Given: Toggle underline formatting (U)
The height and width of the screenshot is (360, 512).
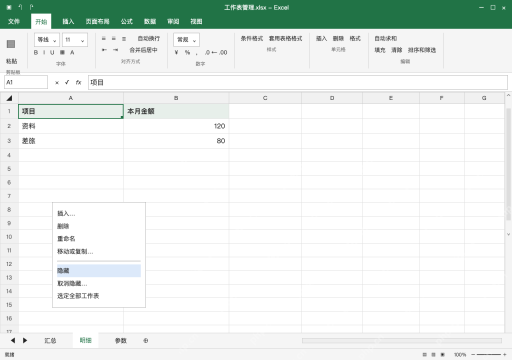Looking at the screenshot, I should [52, 52].
